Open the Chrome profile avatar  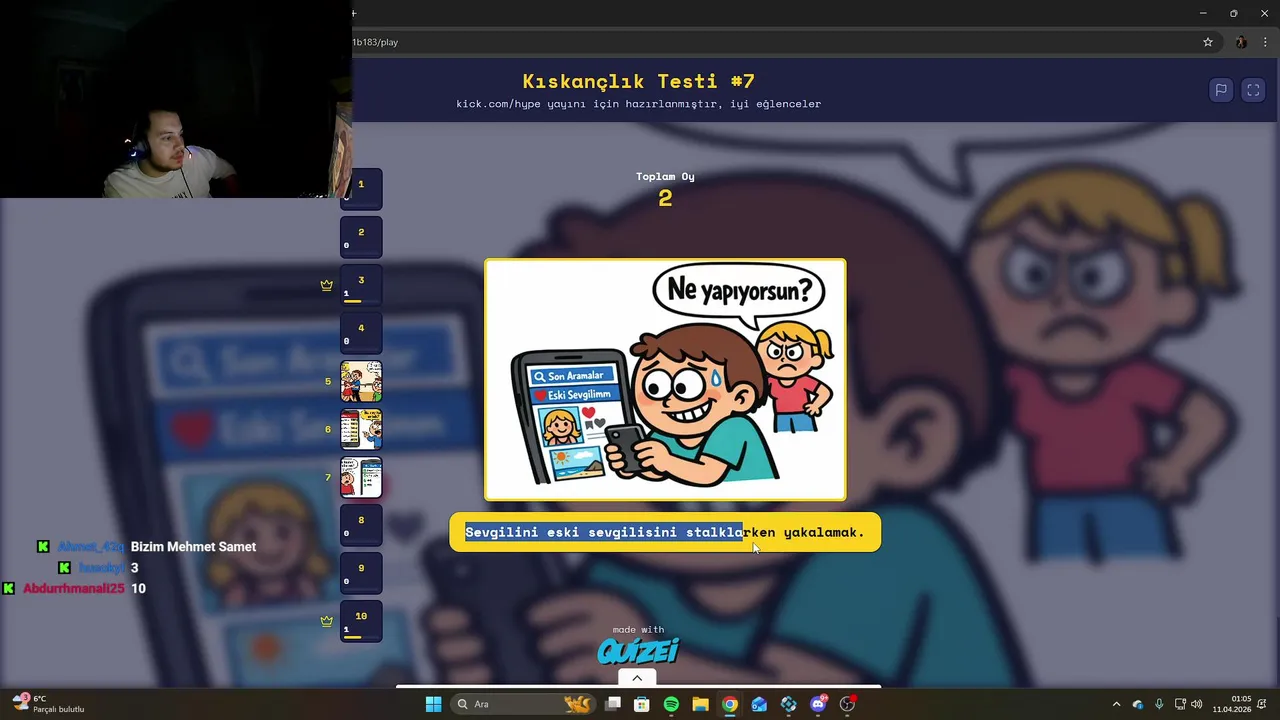[x=1241, y=42]
